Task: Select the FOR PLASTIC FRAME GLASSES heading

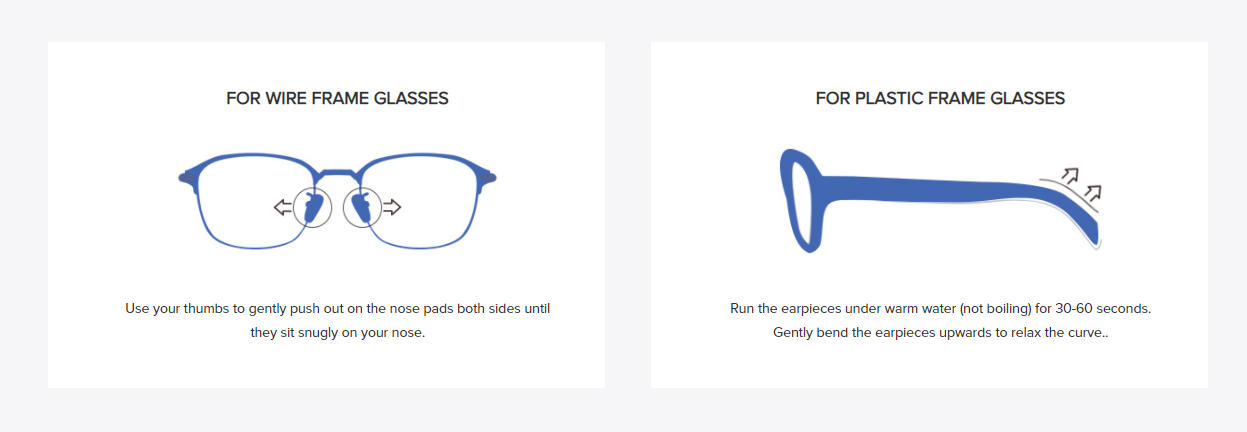Action: point(940,98)
